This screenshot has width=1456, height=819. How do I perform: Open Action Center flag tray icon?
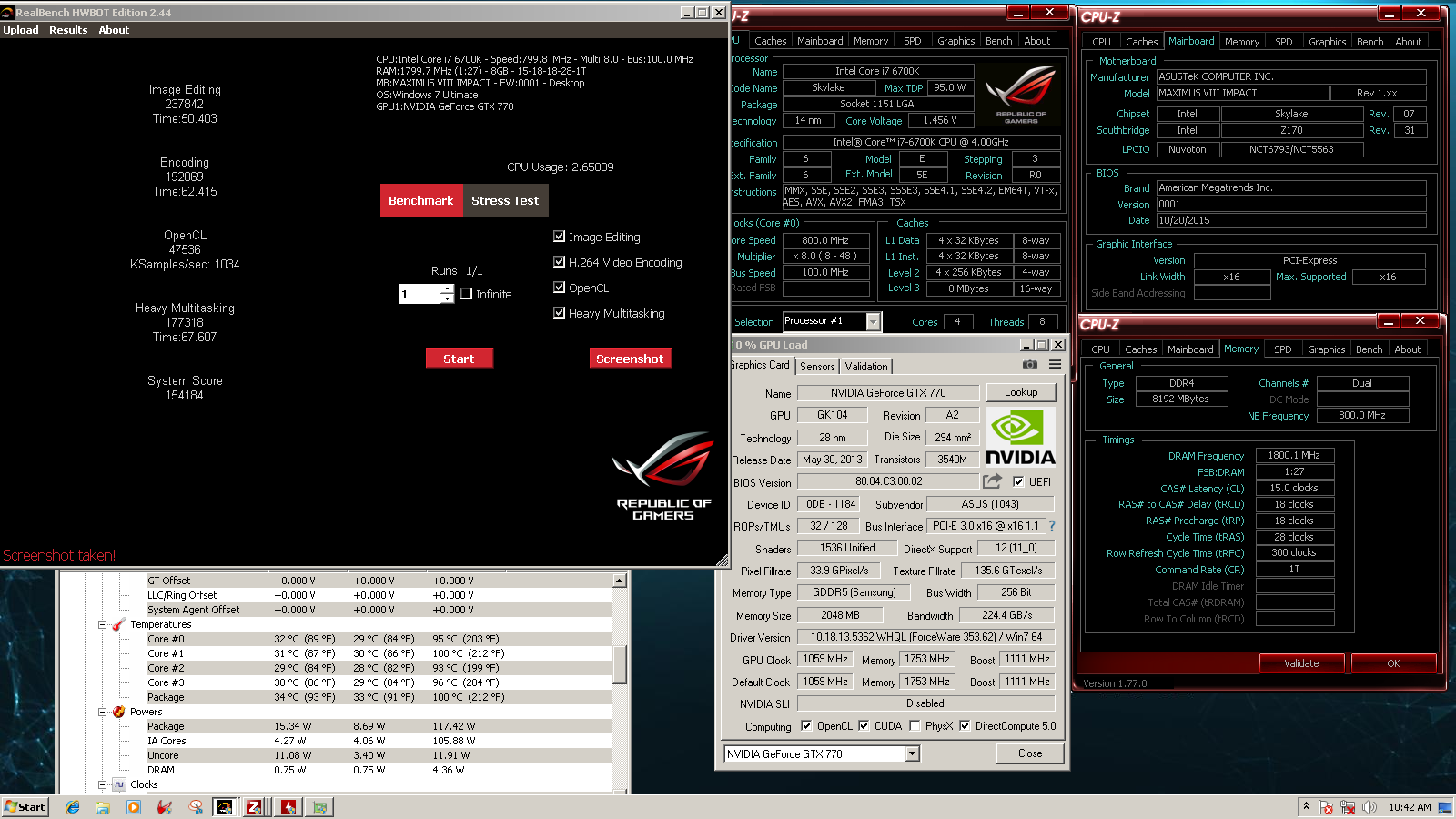(1327, 807)
